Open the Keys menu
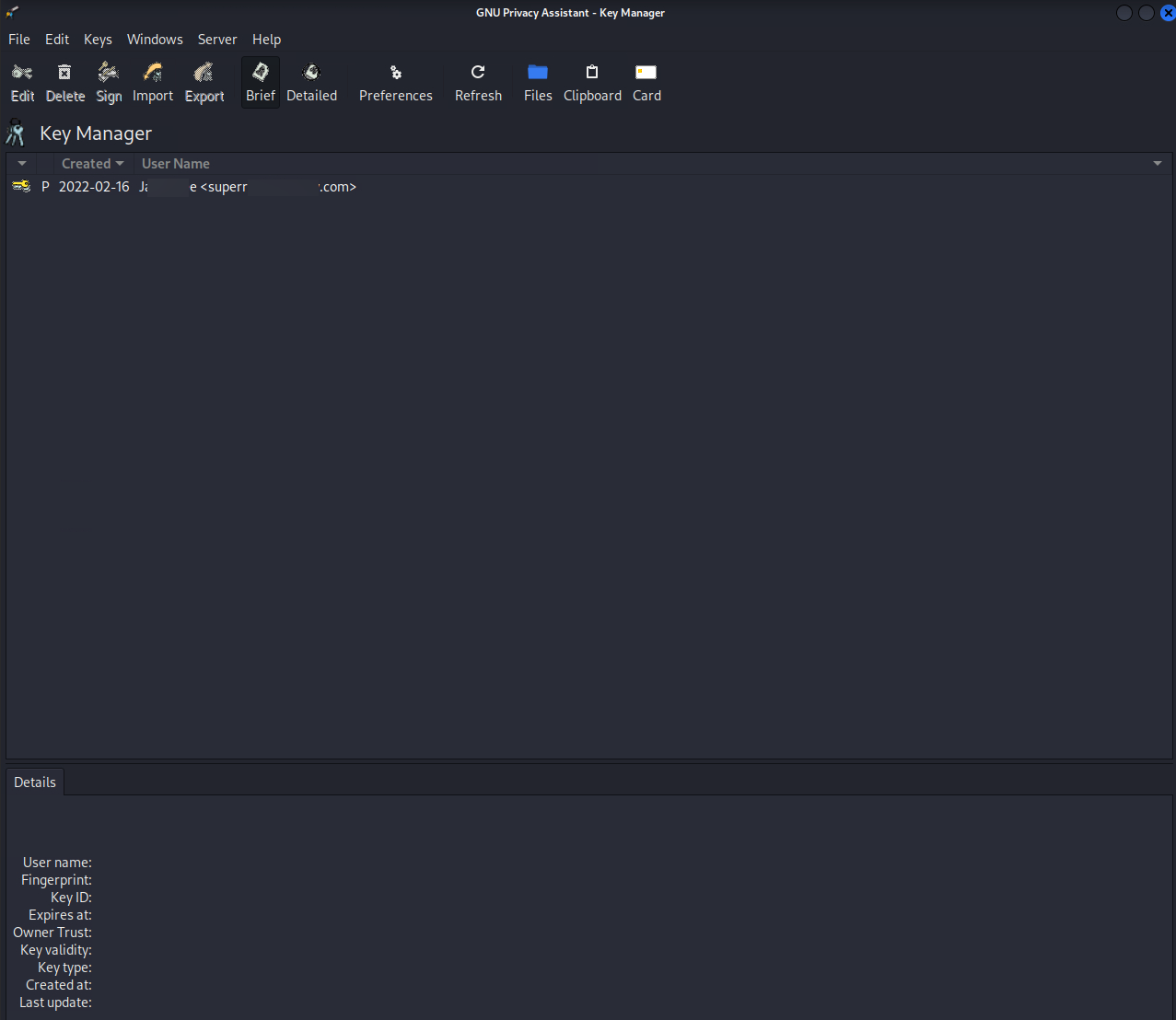This screenshot has width=1176, height=1020. point(98,40)
